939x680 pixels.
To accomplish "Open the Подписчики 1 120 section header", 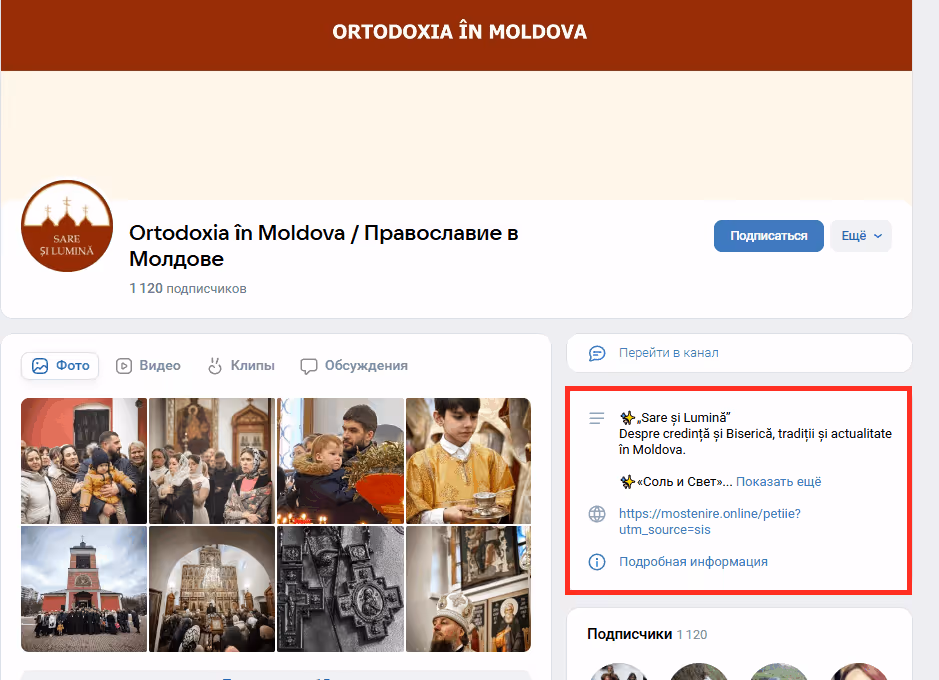I will point(647,635).
